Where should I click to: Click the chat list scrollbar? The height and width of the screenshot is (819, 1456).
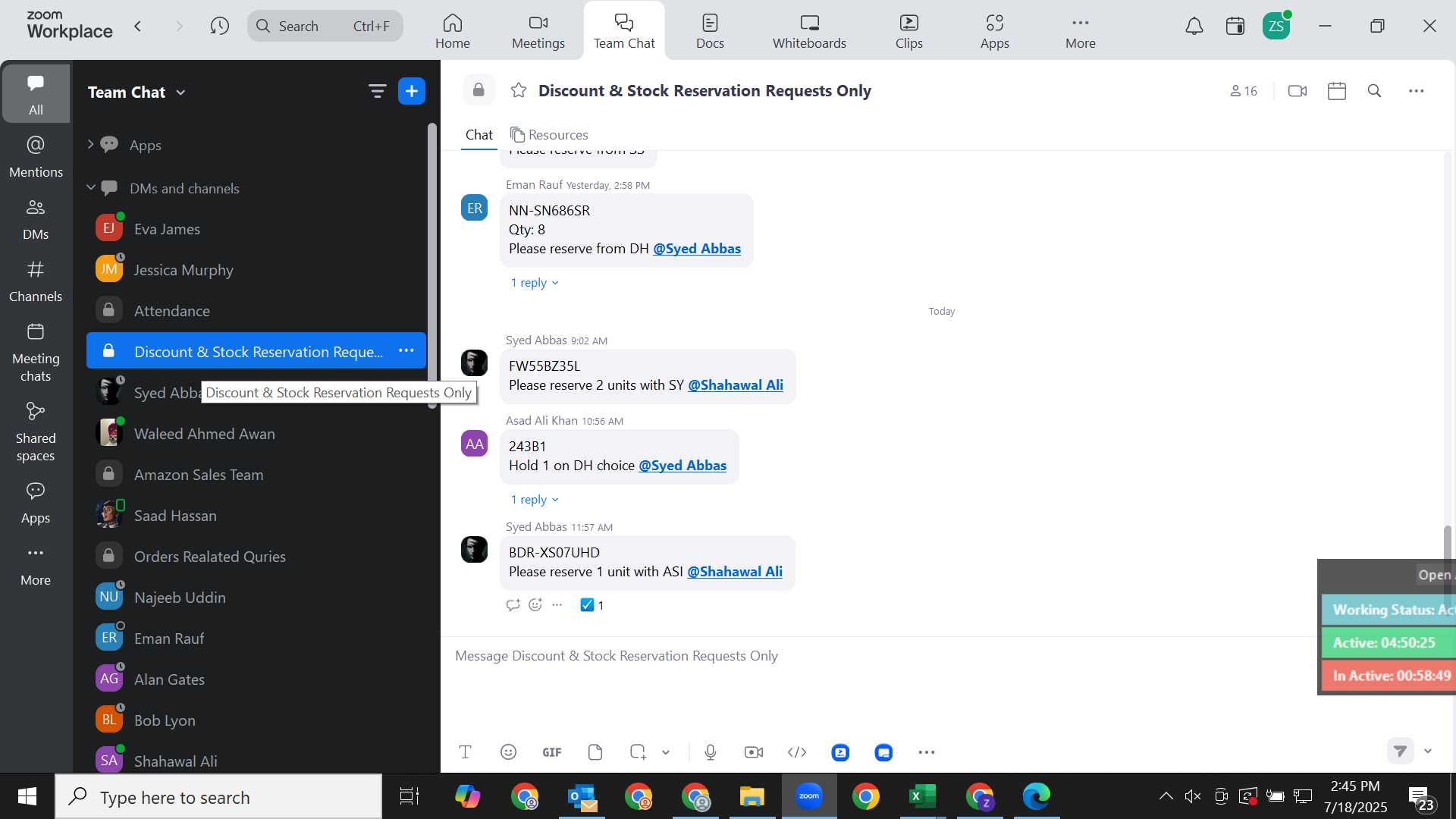432,265
